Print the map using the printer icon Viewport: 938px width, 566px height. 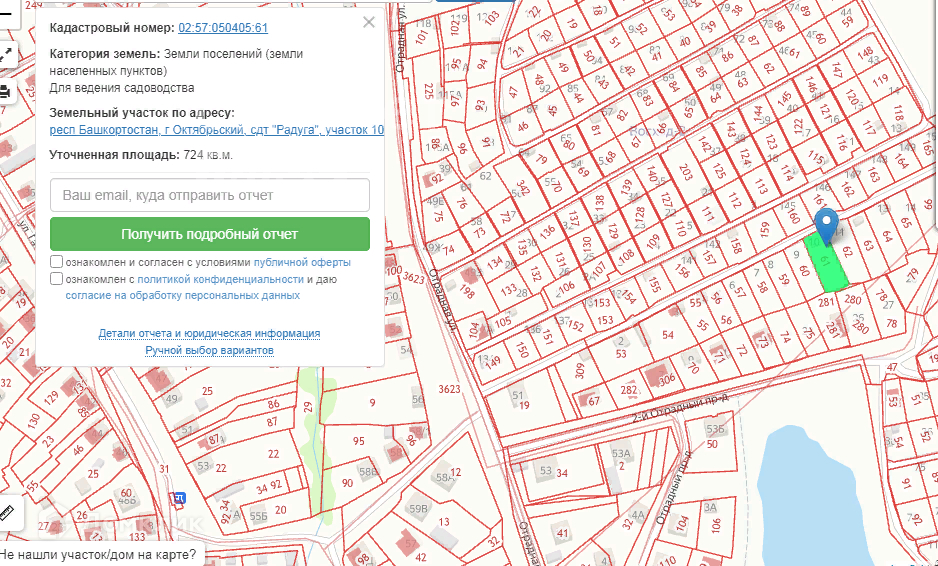(x=5, y=92)
